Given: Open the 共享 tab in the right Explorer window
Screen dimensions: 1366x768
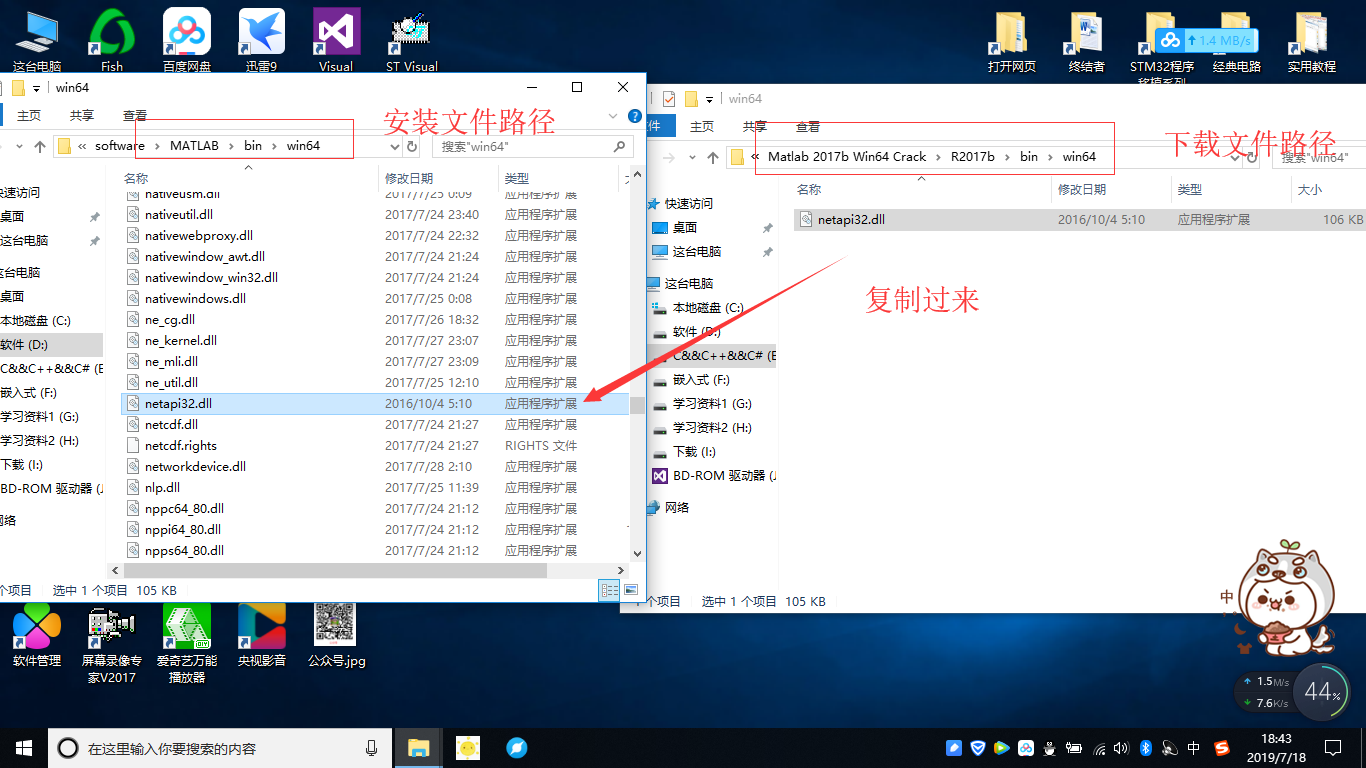Looking at the screenshot, I should [755, 127].
